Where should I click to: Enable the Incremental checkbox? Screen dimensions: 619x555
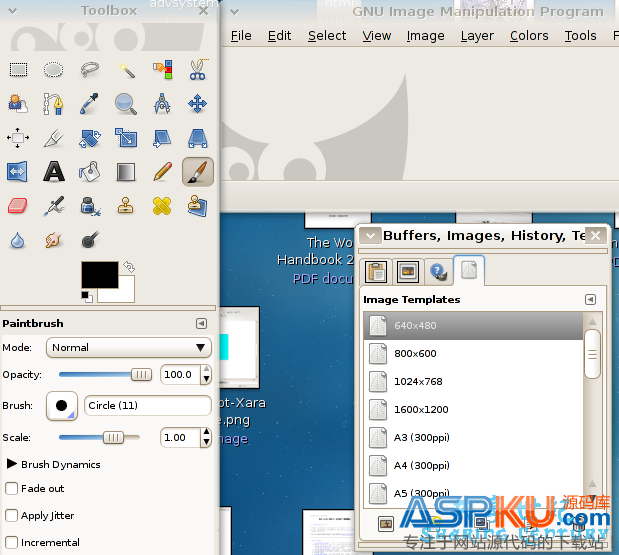tap(11, 542)
